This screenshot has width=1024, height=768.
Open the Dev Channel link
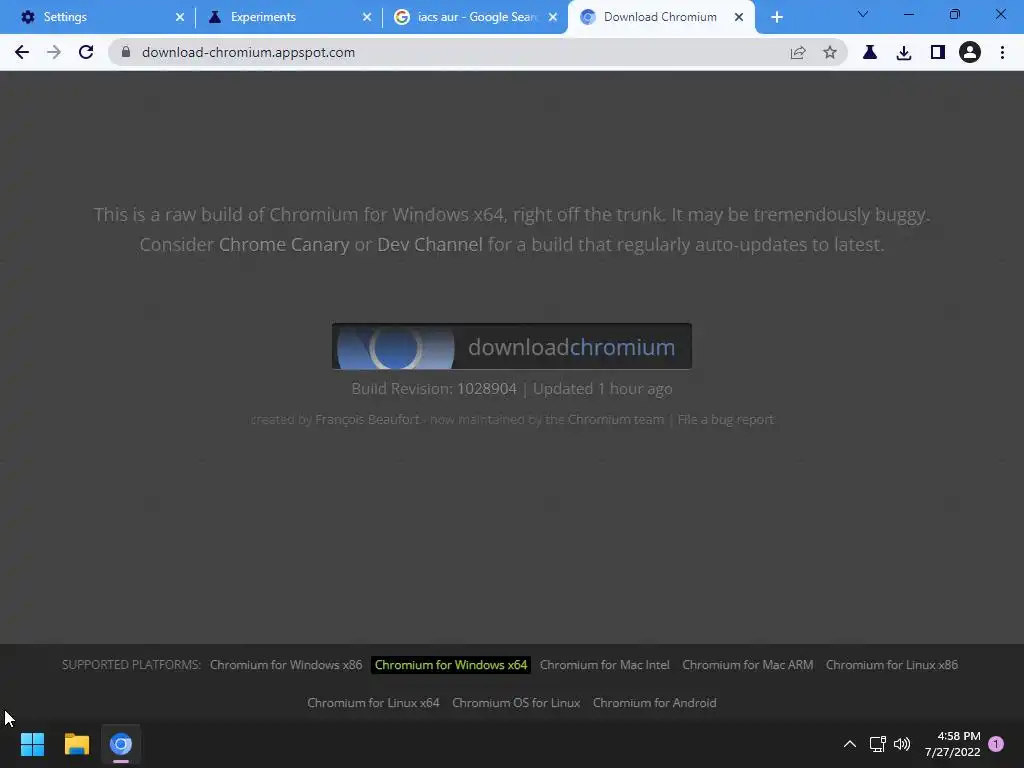pos(430,244)
